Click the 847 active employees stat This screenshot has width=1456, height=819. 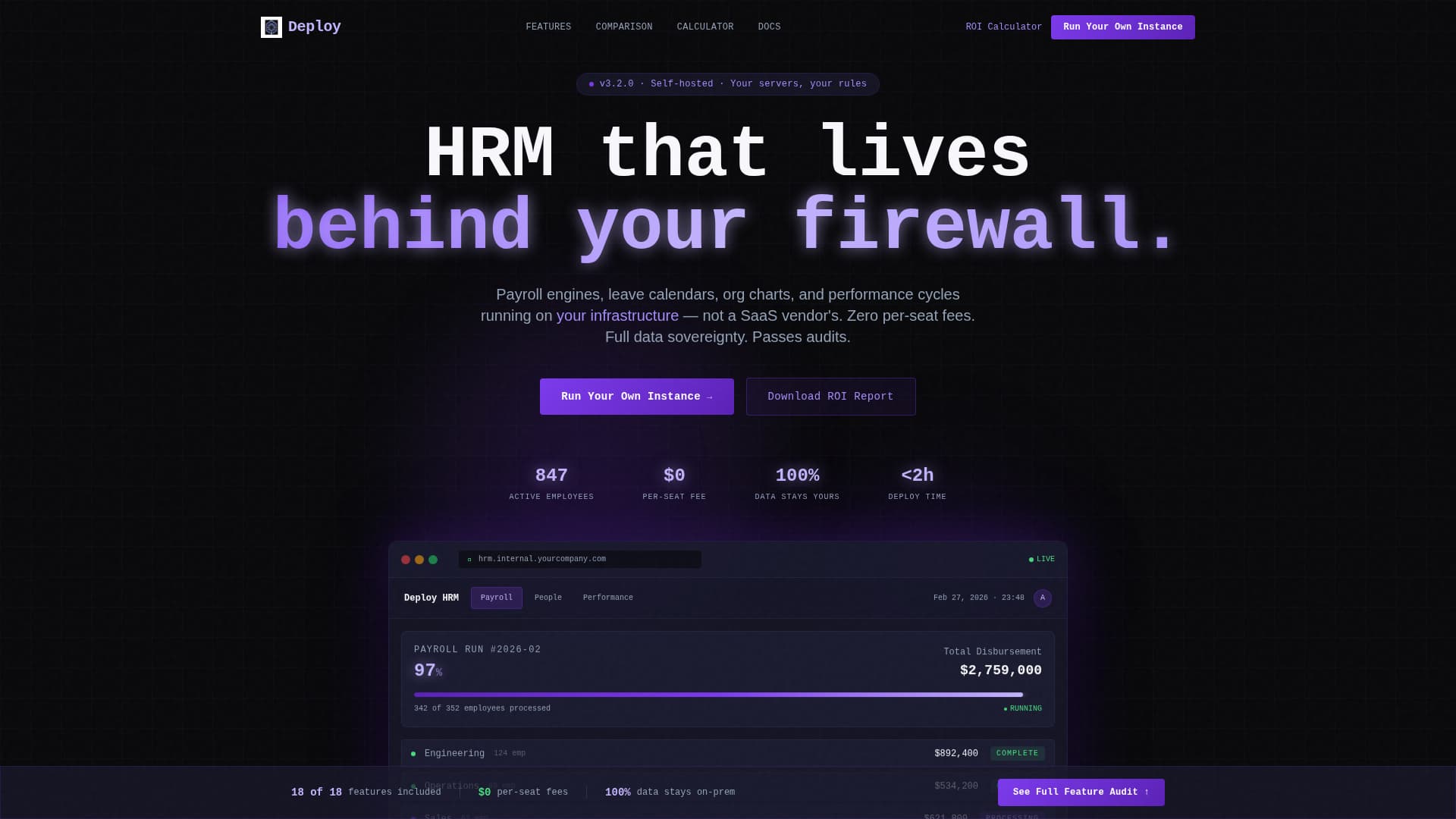point(551,483)
